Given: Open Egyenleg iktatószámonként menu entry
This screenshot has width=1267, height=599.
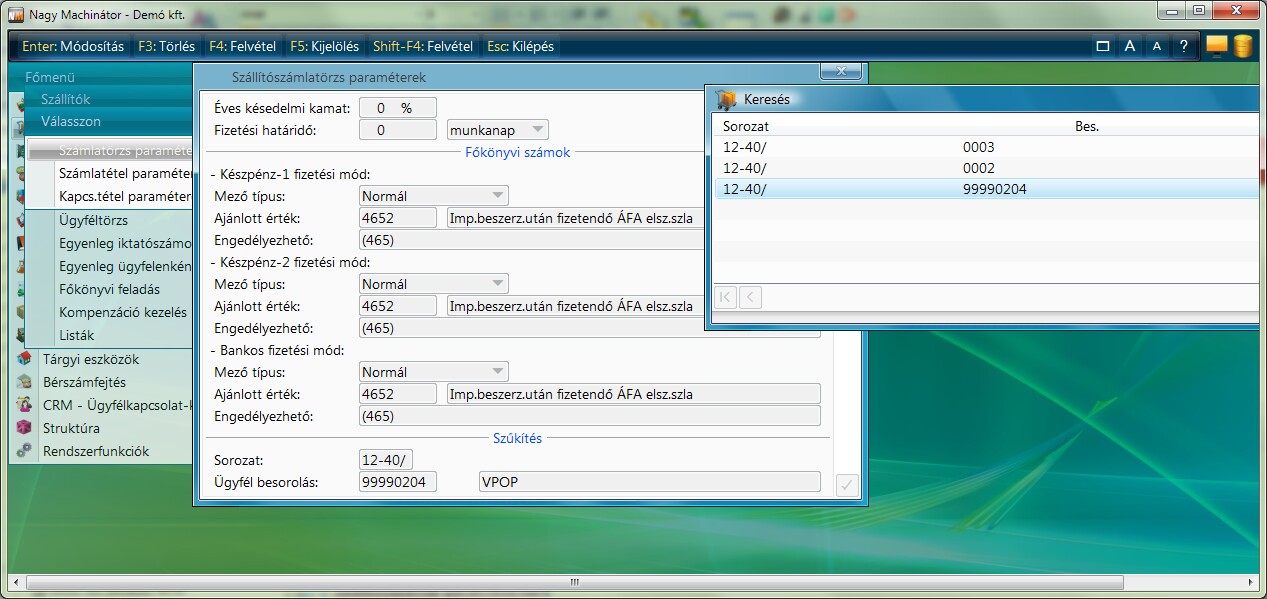Looking at the screenshot, I should point(124,243).
